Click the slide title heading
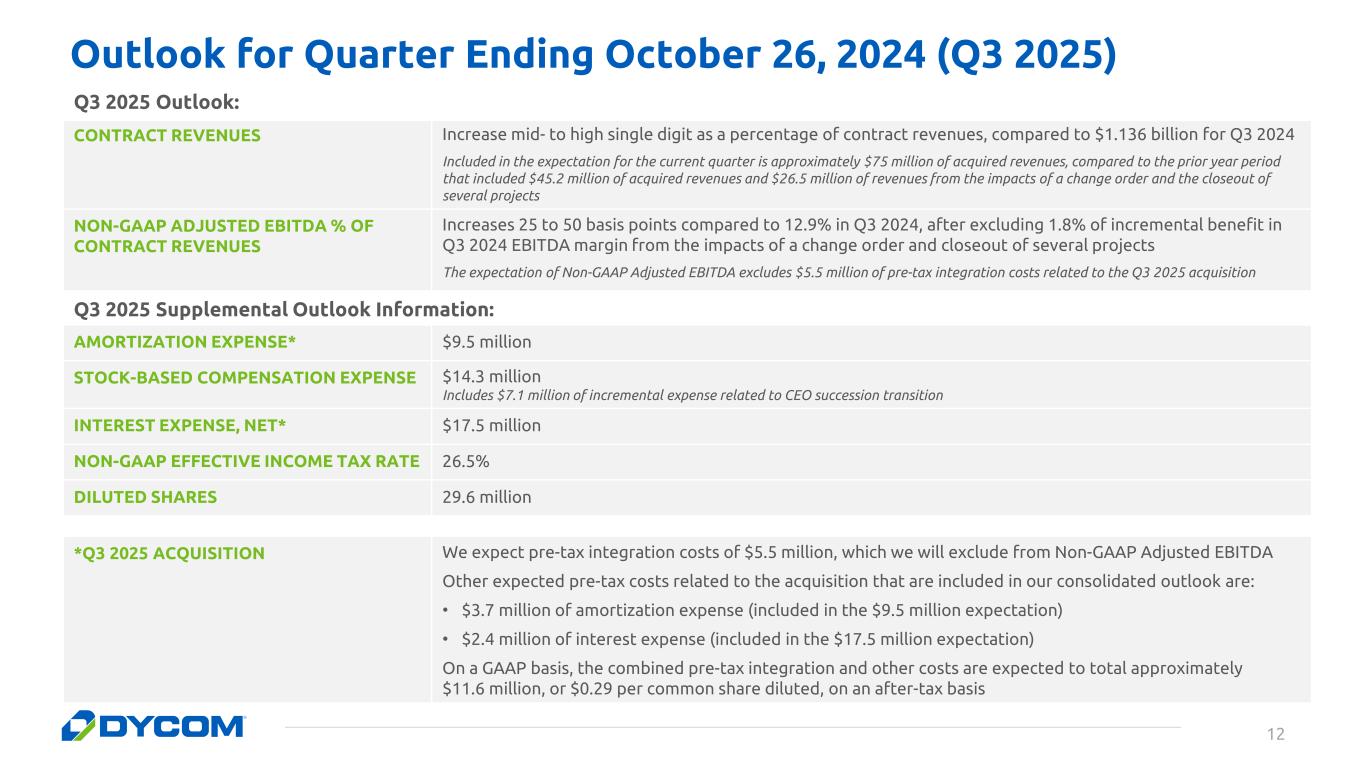This screenshot has width=1365, height=766. coord(590,55)
